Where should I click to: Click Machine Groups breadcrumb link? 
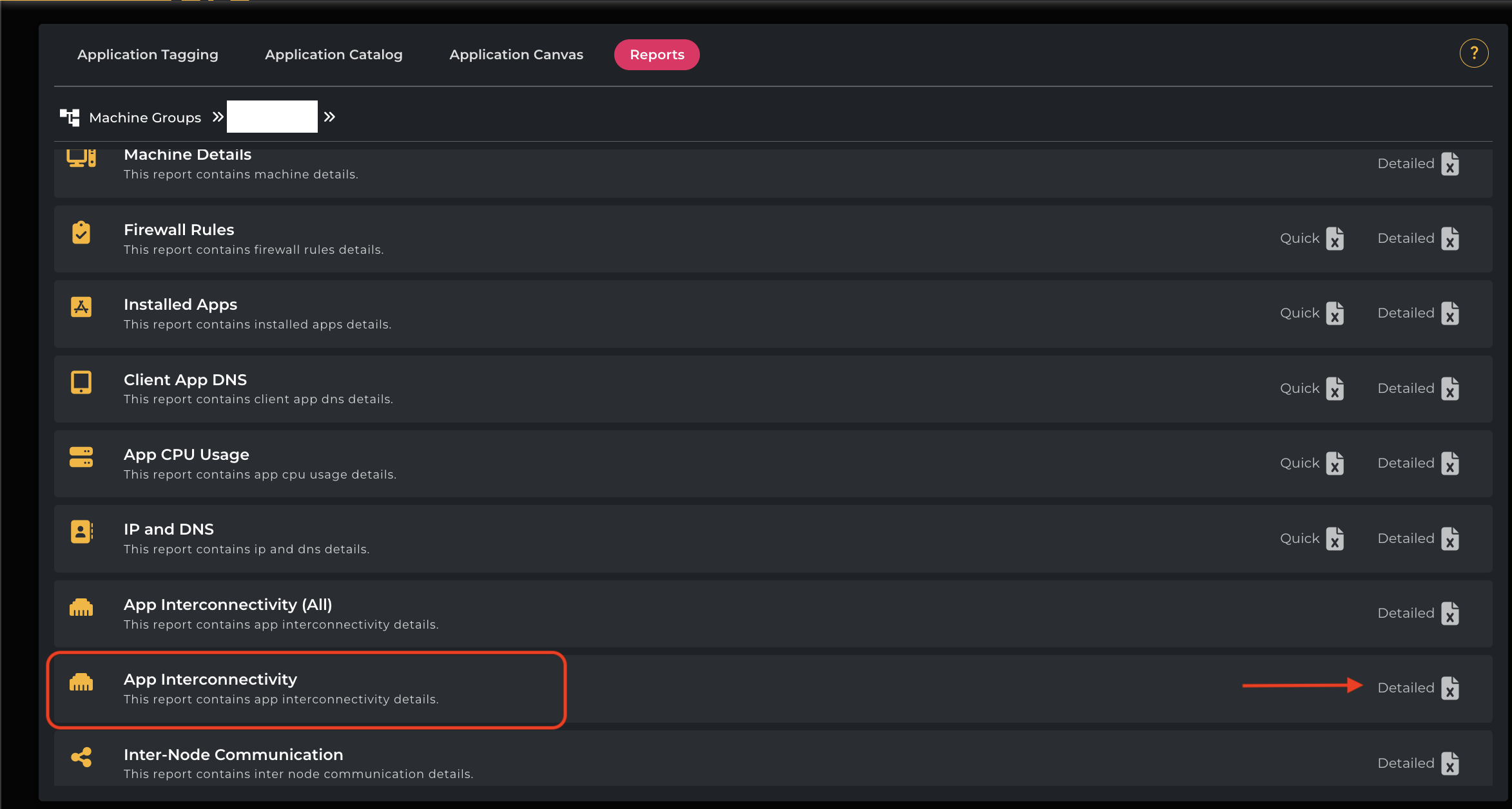145,118
